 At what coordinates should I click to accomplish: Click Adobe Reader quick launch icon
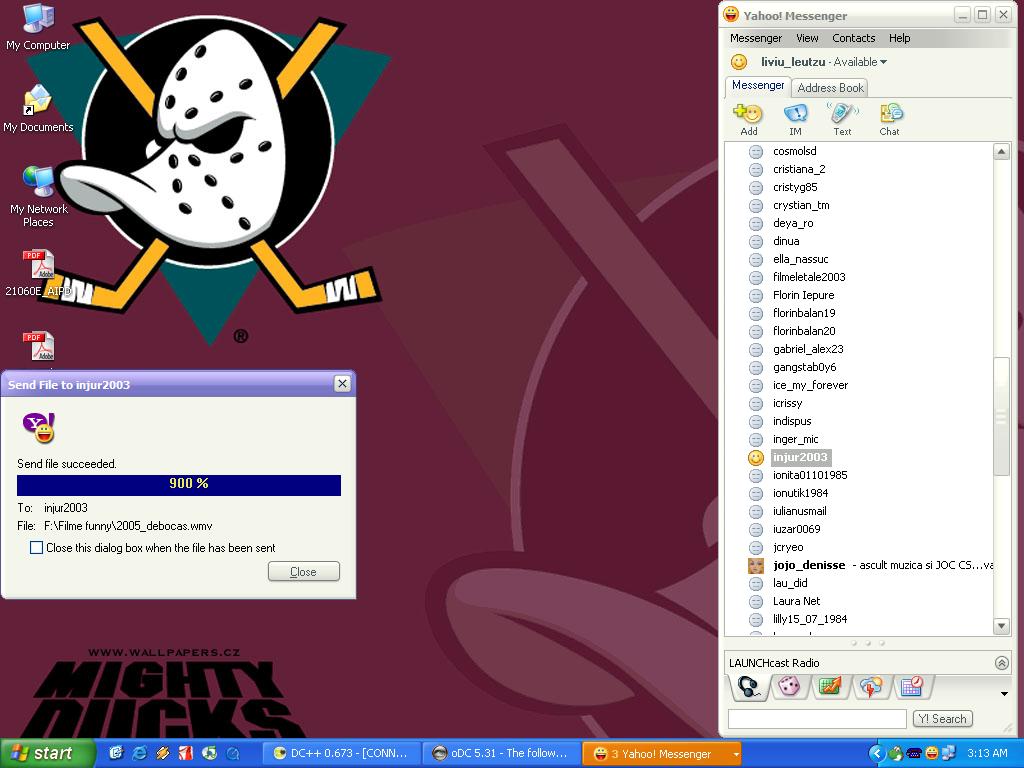[x=186, y=753]
